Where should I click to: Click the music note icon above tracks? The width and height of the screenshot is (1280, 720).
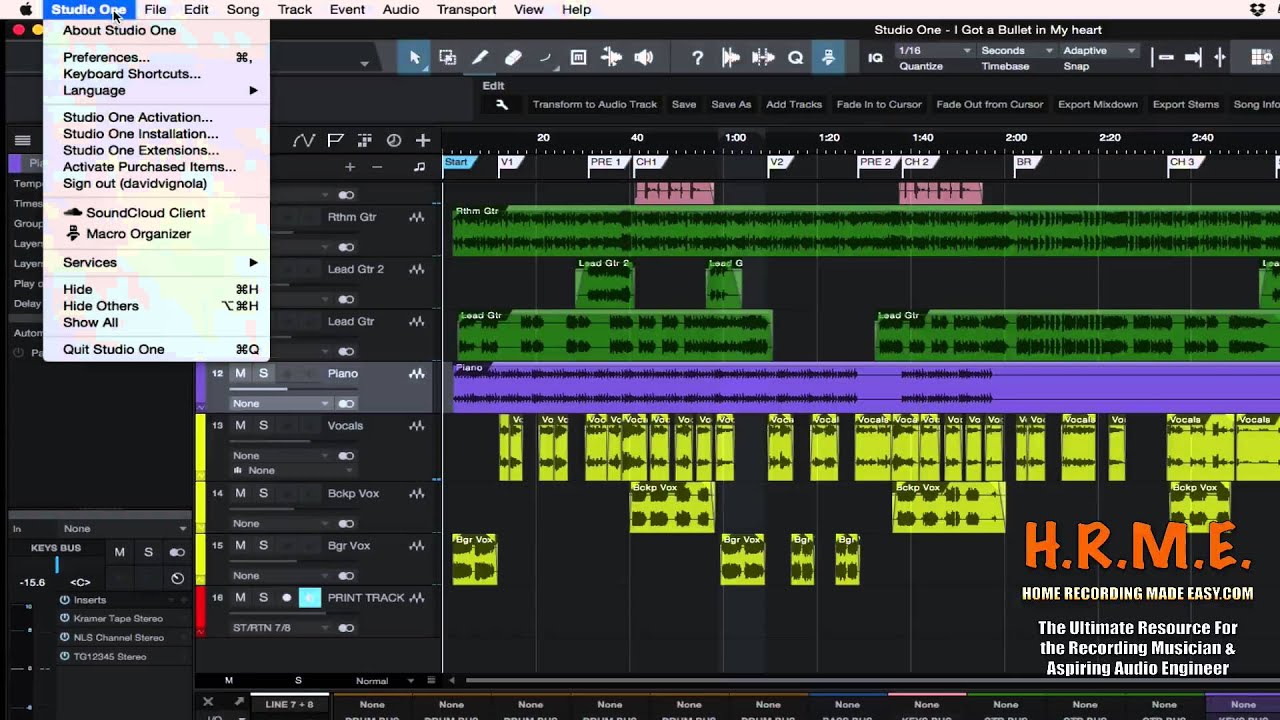click(419, 167)
